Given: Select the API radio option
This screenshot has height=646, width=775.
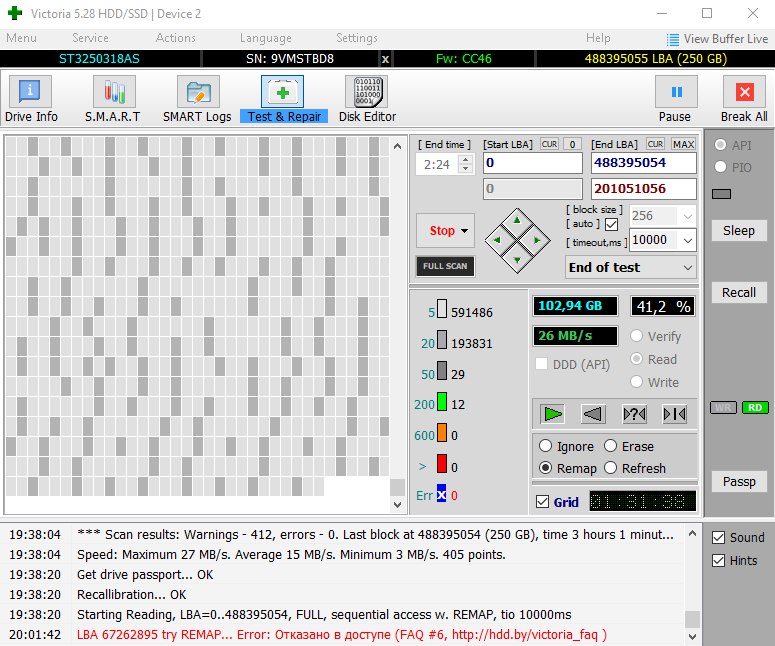Looking at the screenshot, I should click(721, 145).
